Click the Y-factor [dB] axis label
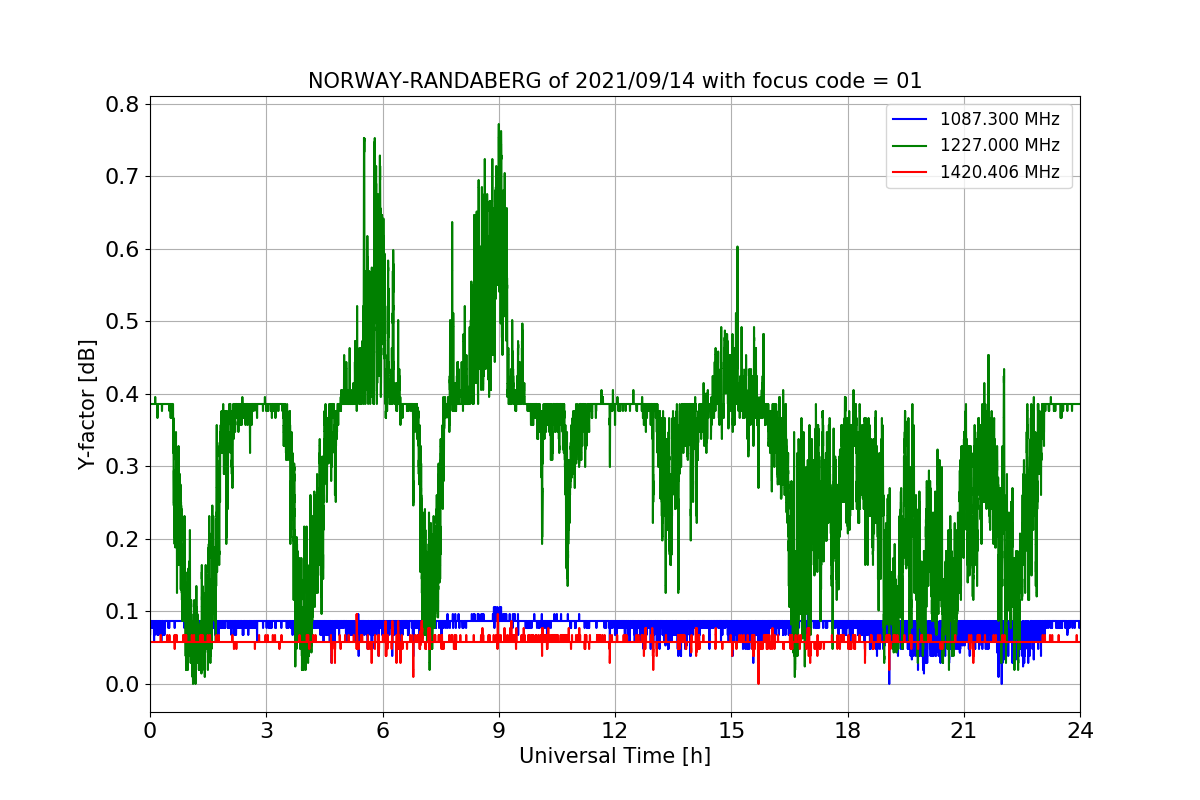 click(x=88, y=405)
